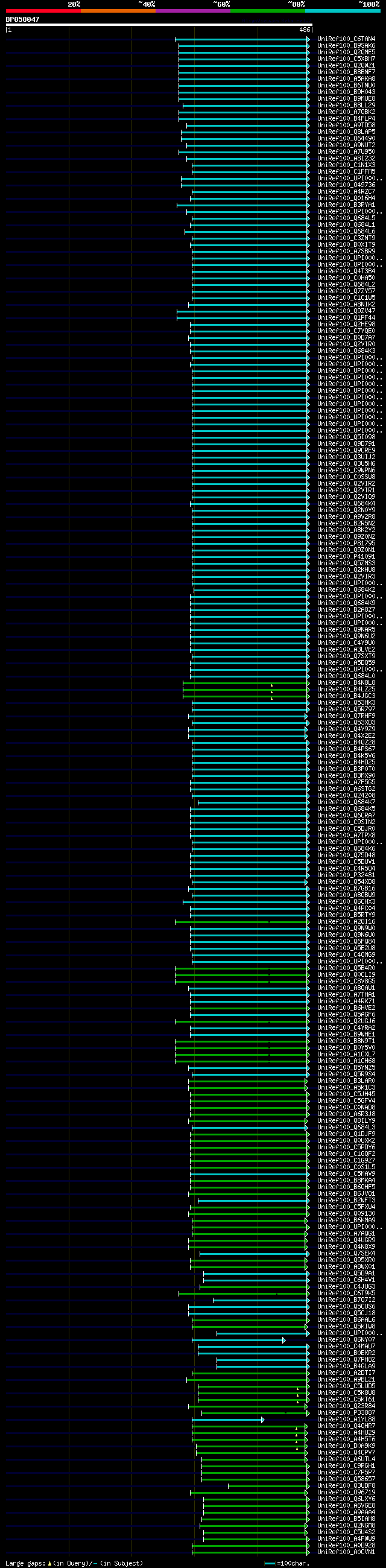Select hit UniRef100_A9AAA4

coord(346,1512)
